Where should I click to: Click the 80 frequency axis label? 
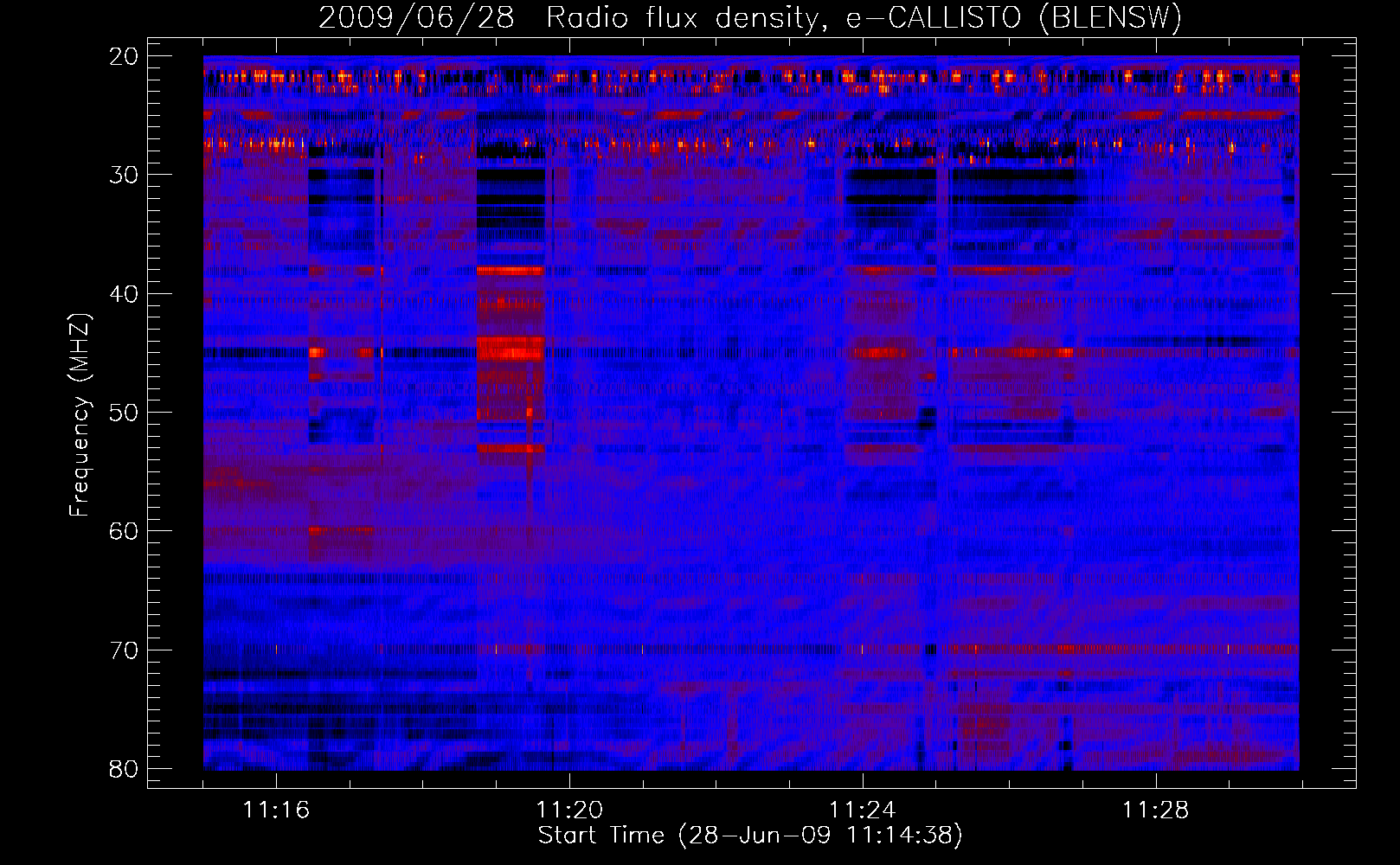click(124, 769)
